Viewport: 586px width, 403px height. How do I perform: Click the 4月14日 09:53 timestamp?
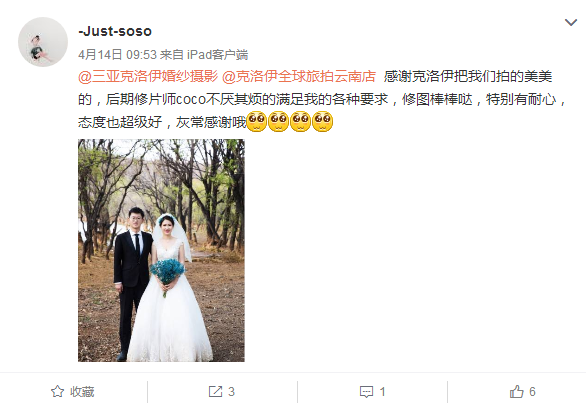[117, 55]
